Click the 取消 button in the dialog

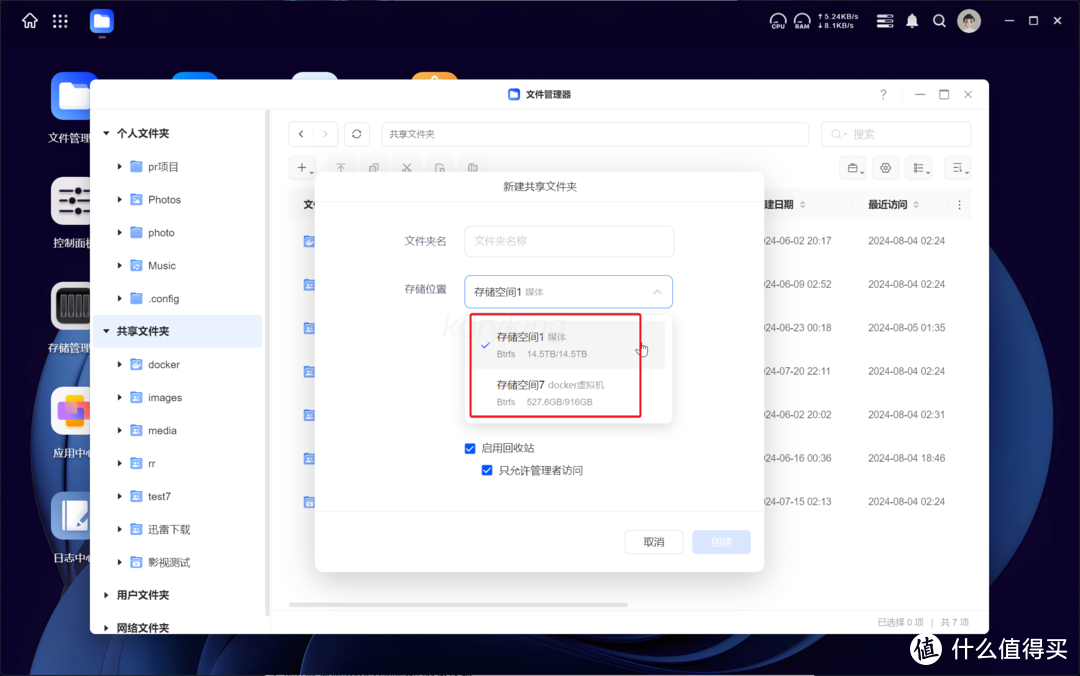click(x=654, y=541)
